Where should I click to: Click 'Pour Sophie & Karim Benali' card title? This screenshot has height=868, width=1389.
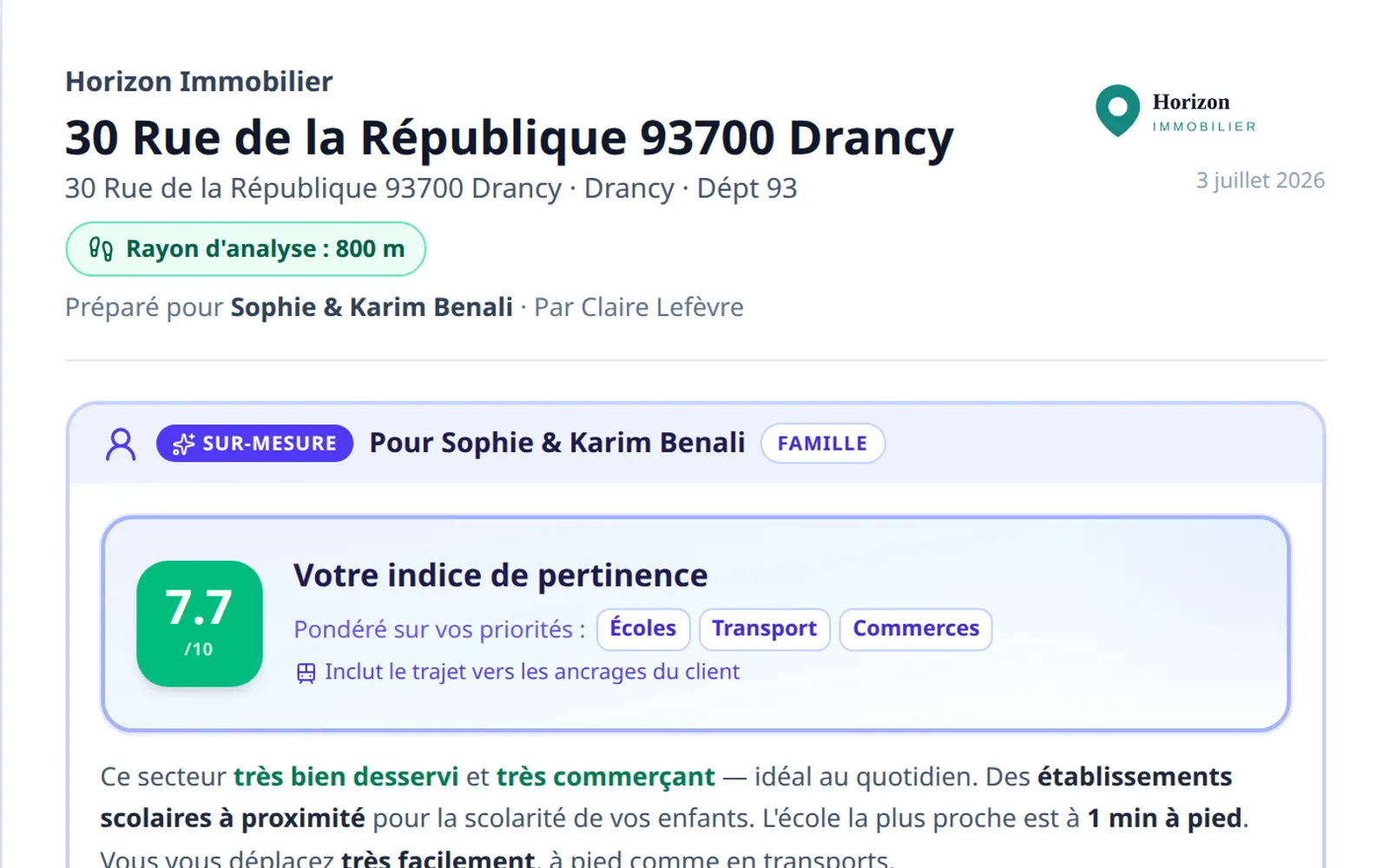557,444
